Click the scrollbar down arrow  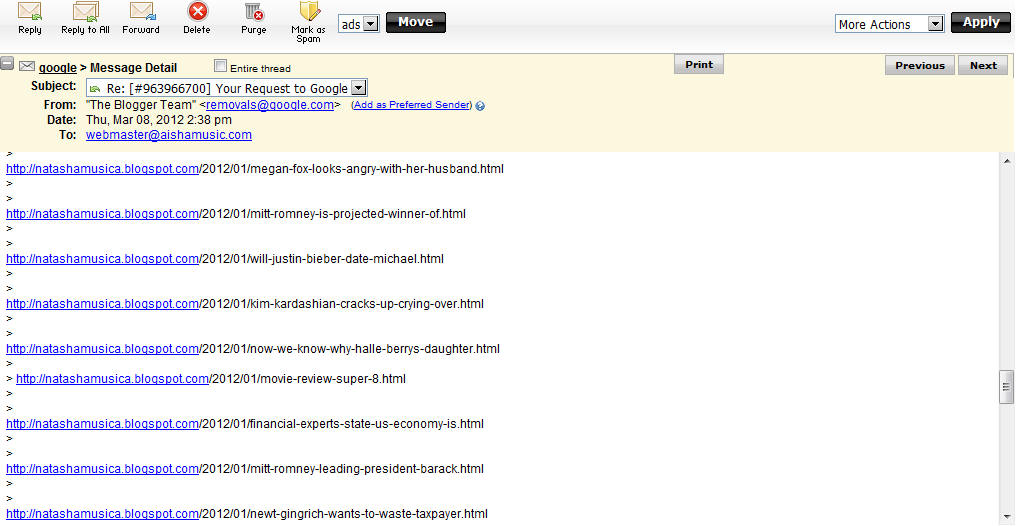(x=1007, y=517)
